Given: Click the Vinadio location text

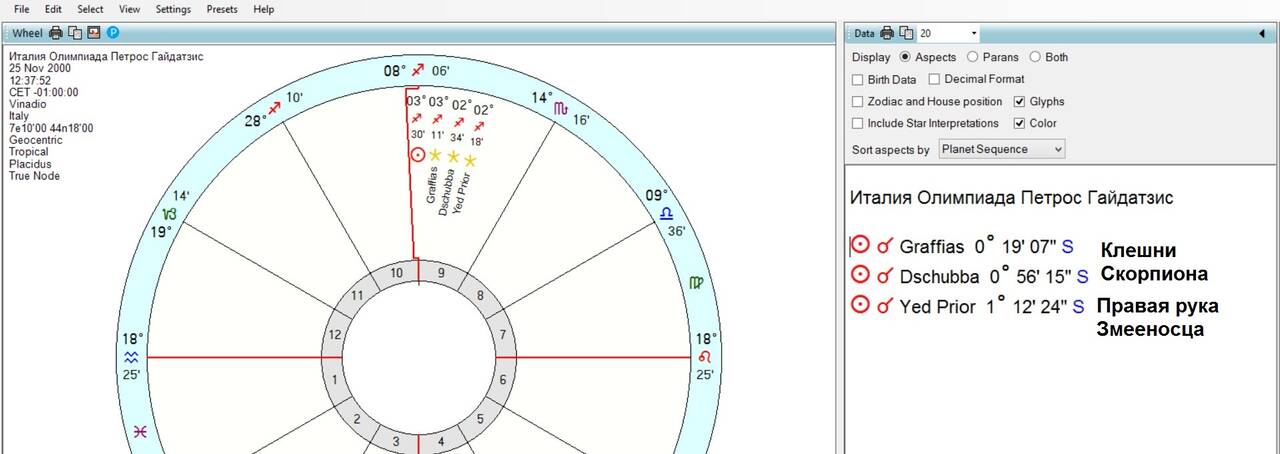Looking at the screenshot, I should coord(28,104).
